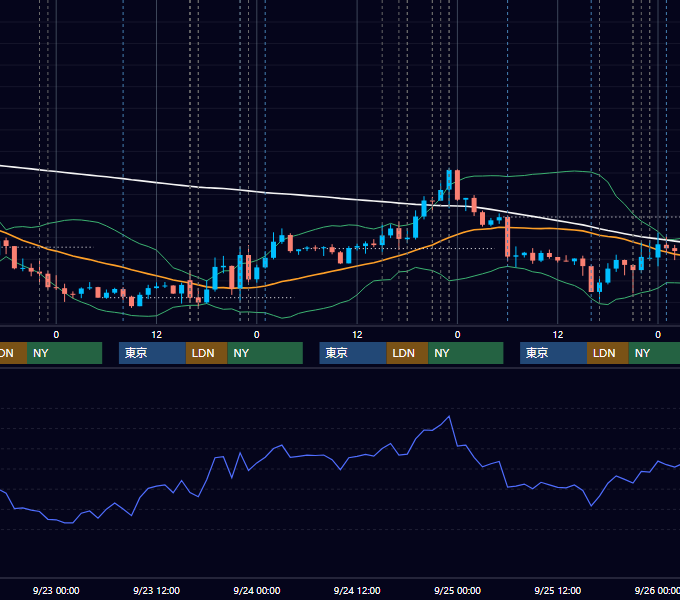Click the 9/25 LDN session block

point(608,353)
